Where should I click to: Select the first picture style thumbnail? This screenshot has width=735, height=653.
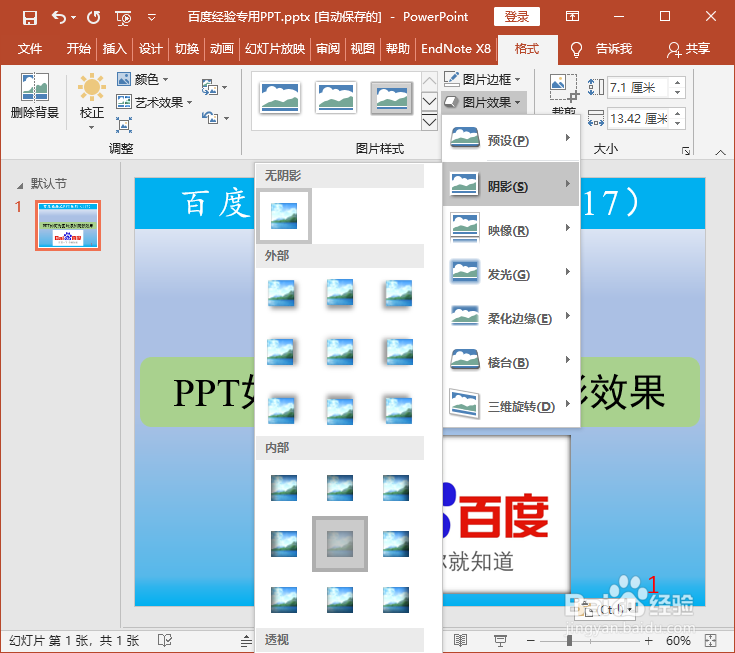pos(280,98)
